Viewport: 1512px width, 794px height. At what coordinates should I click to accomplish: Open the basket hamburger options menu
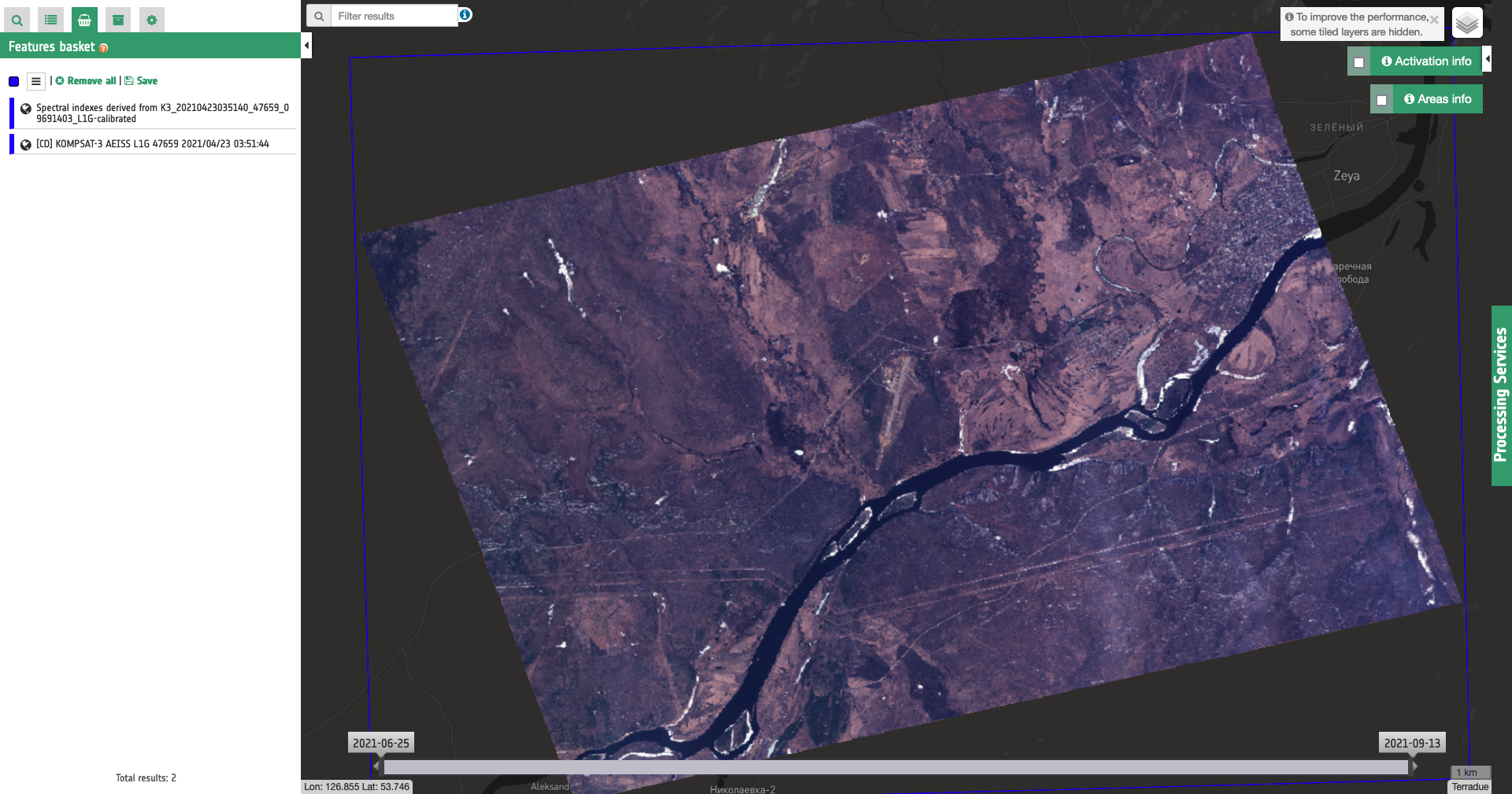(x=36, y=81)
